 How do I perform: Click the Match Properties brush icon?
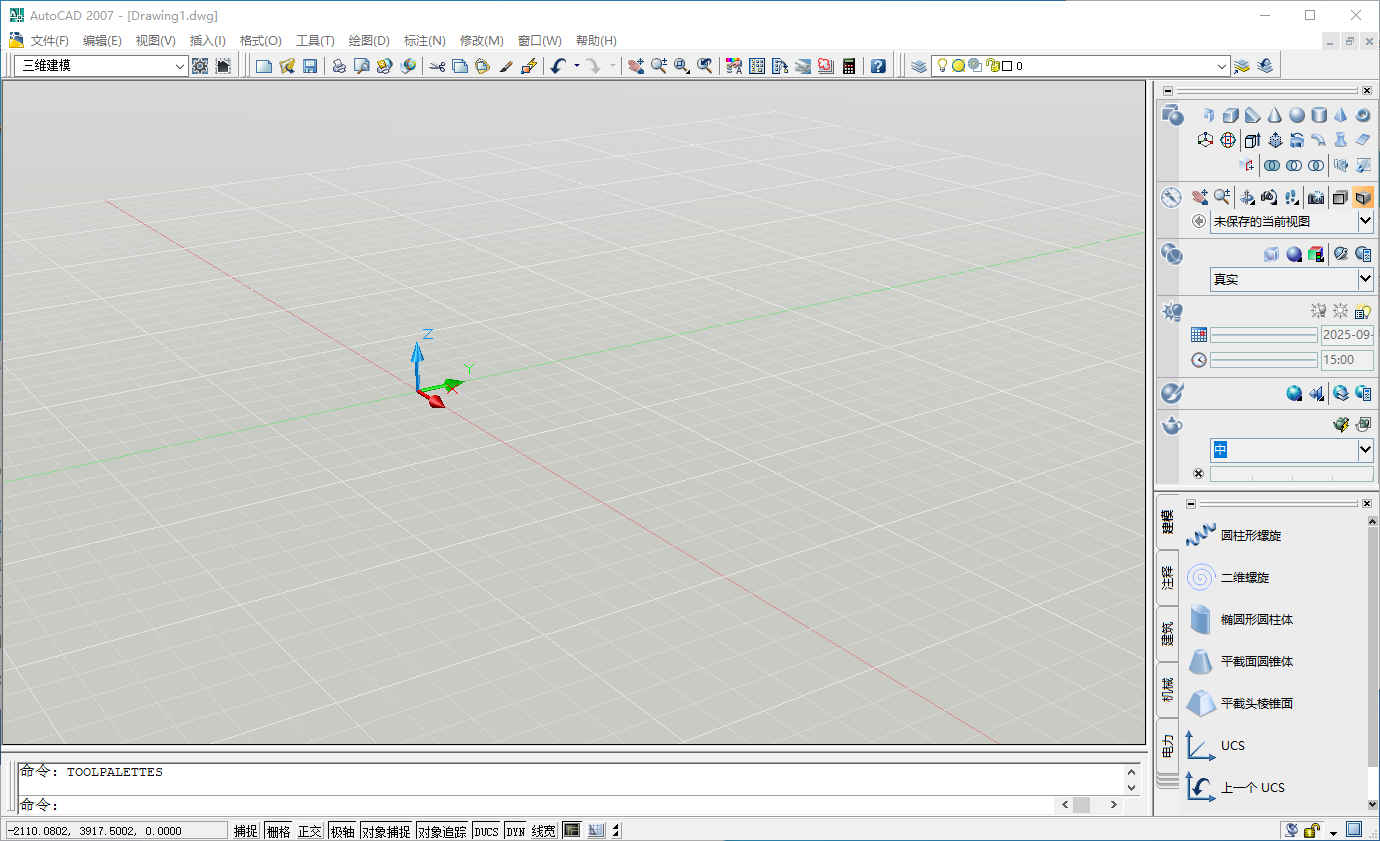(506, 66)
